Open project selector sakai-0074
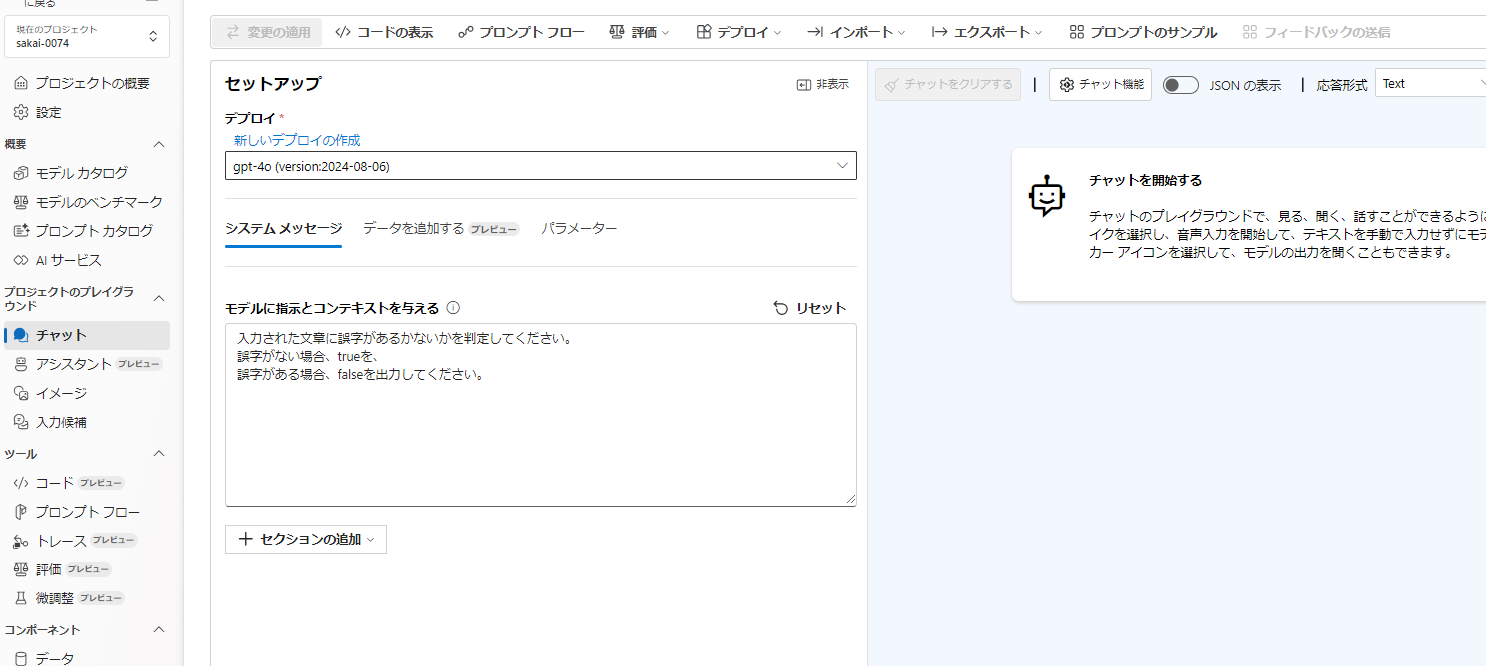The width and height of the screenshot is (1486, 666). tap(86, 37)
